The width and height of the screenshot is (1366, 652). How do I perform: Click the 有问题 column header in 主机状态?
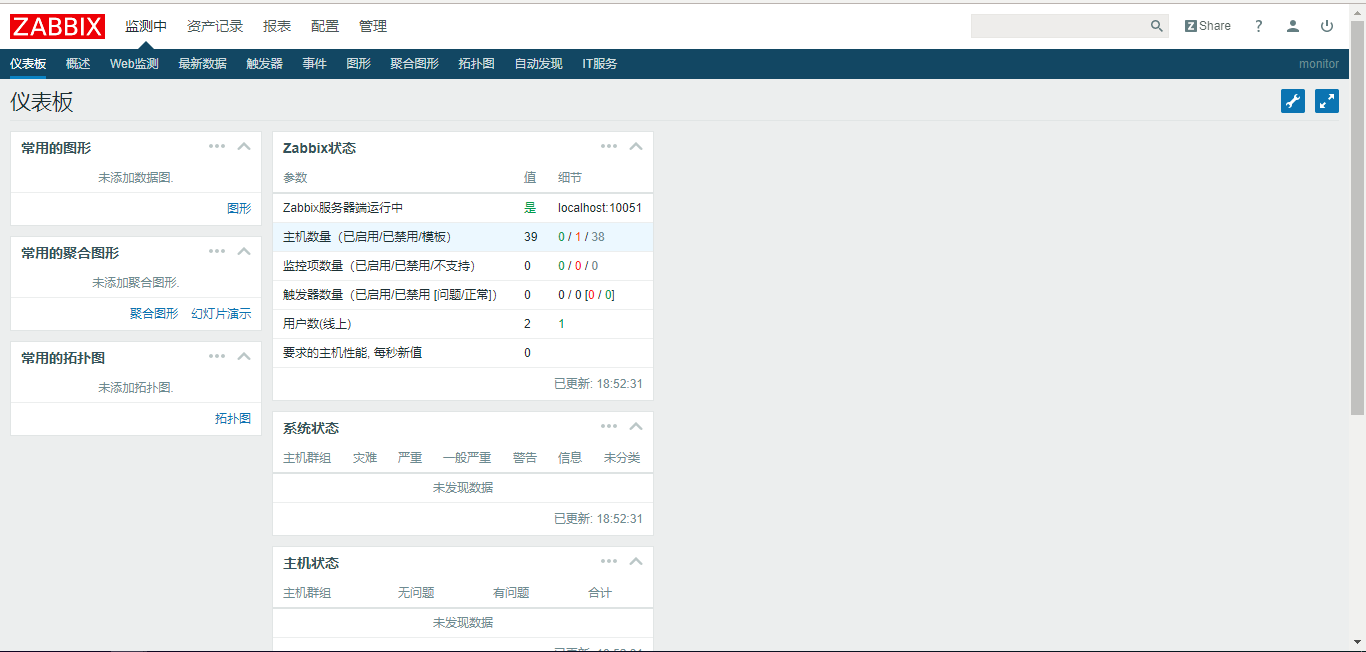(x=511, y=593)
